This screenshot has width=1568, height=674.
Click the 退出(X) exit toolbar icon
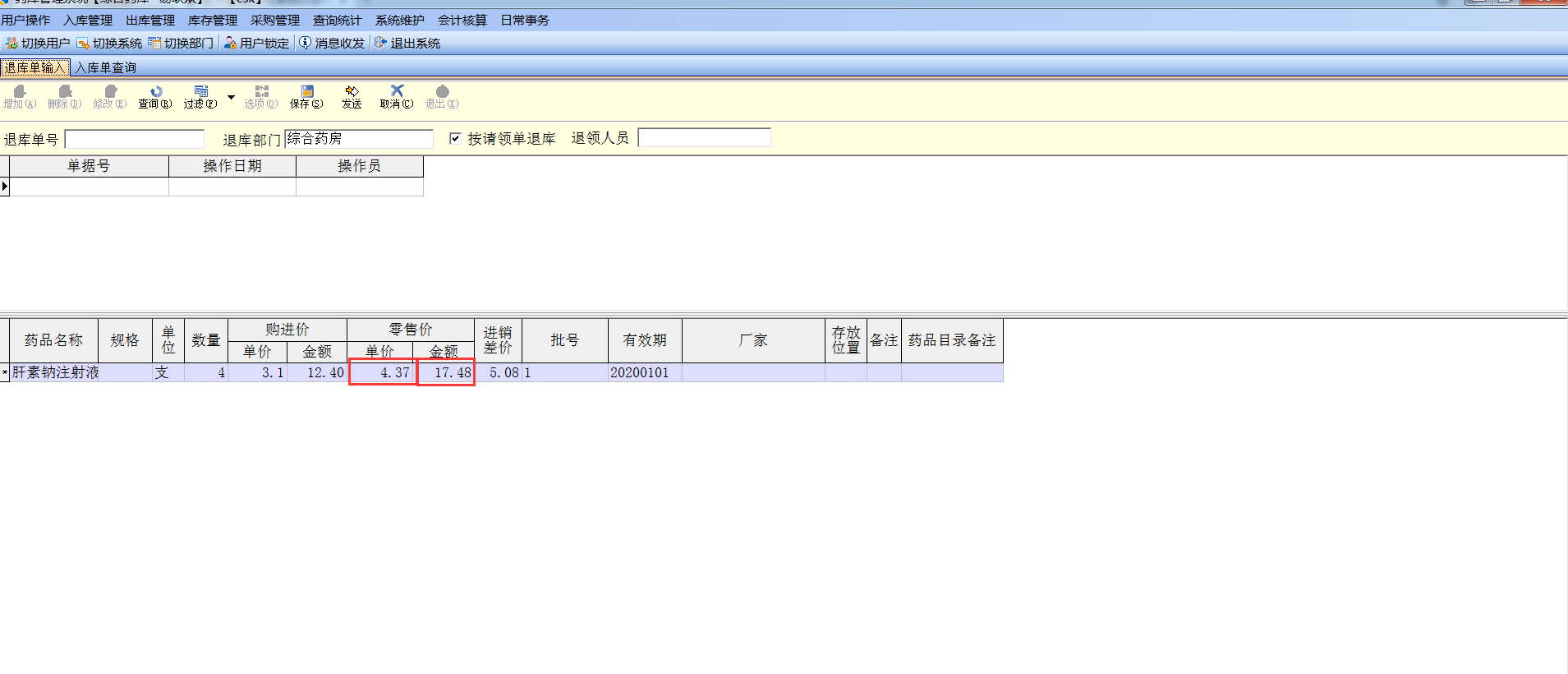442,91
